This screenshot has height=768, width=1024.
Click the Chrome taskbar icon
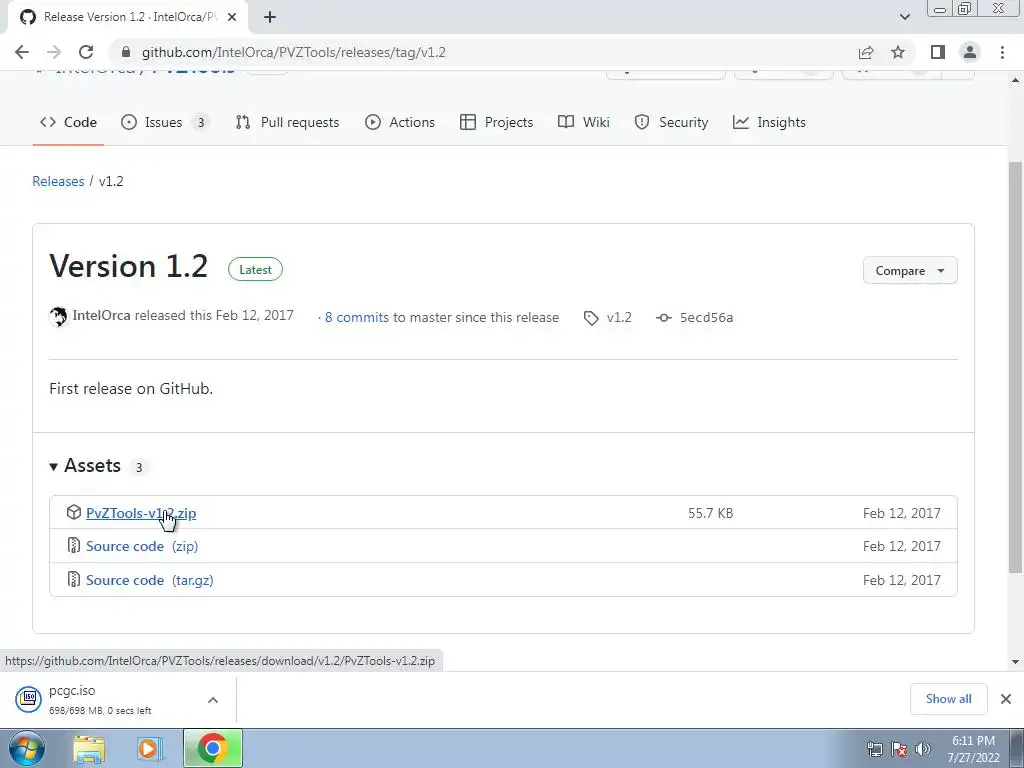click(x=212, y=748)
